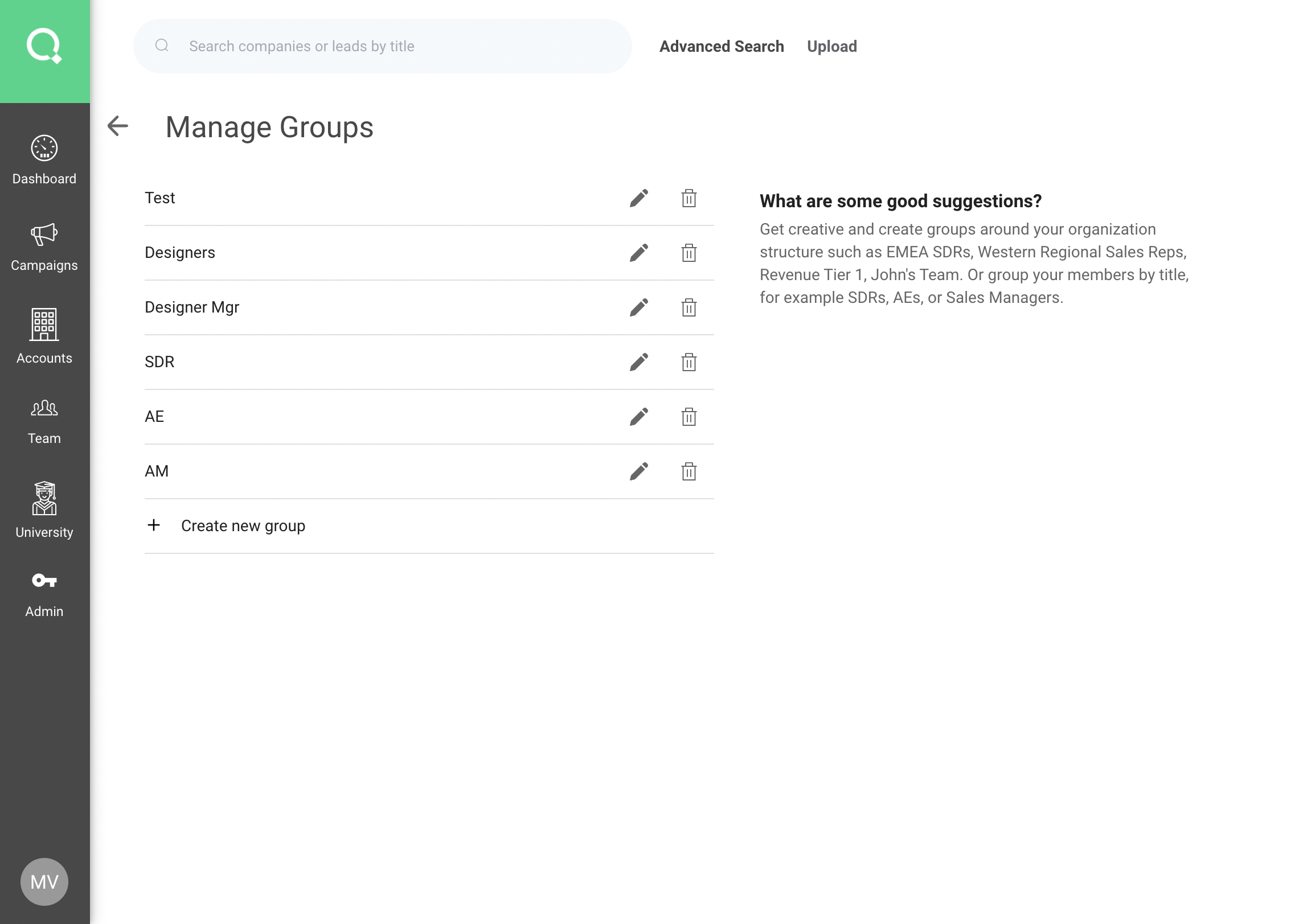Image resolution: width=1299 pixels, height=924 pixels.
Task: Click the pencil edit icon for Test group
Action: point(638,198)
